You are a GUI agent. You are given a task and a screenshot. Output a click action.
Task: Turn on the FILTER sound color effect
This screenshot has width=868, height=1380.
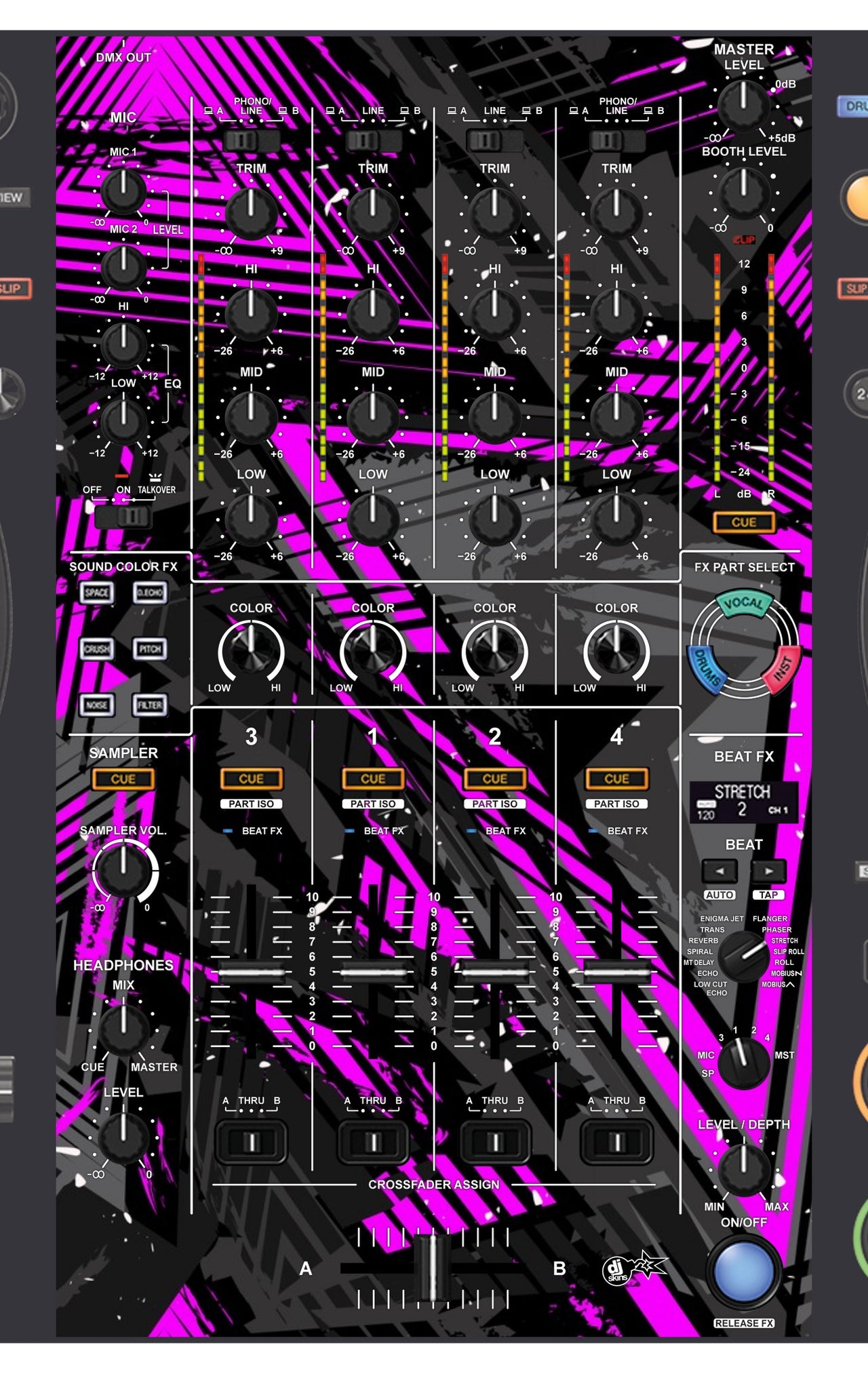(x=150, y=705)
